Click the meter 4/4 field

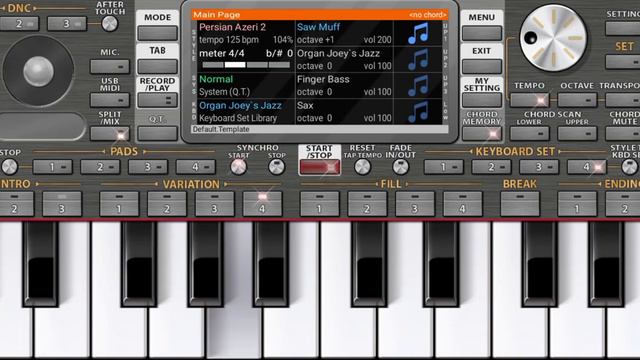pyautogui.click(x=222, y=53)
